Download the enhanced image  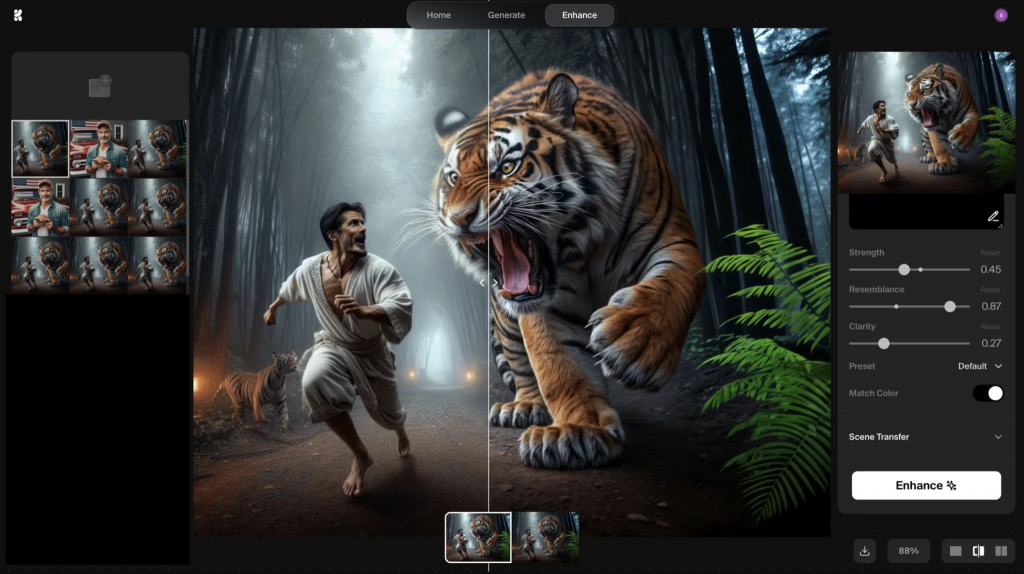pos(865,551)
